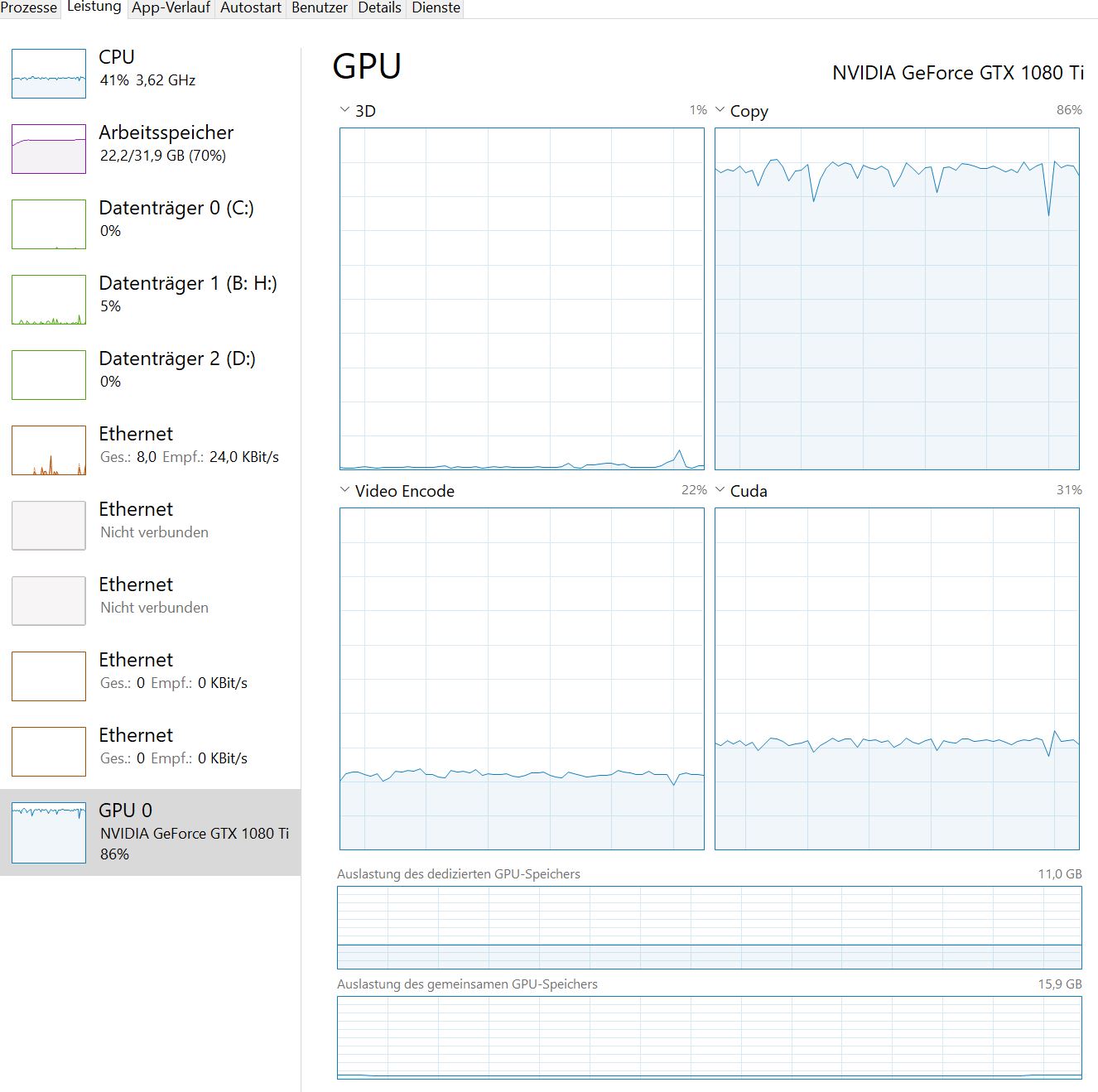Open the Cuda engine selection dropdown
Image resolution: width=1098 pixels, height=1092 pixels.
click(x=720, y=490)
